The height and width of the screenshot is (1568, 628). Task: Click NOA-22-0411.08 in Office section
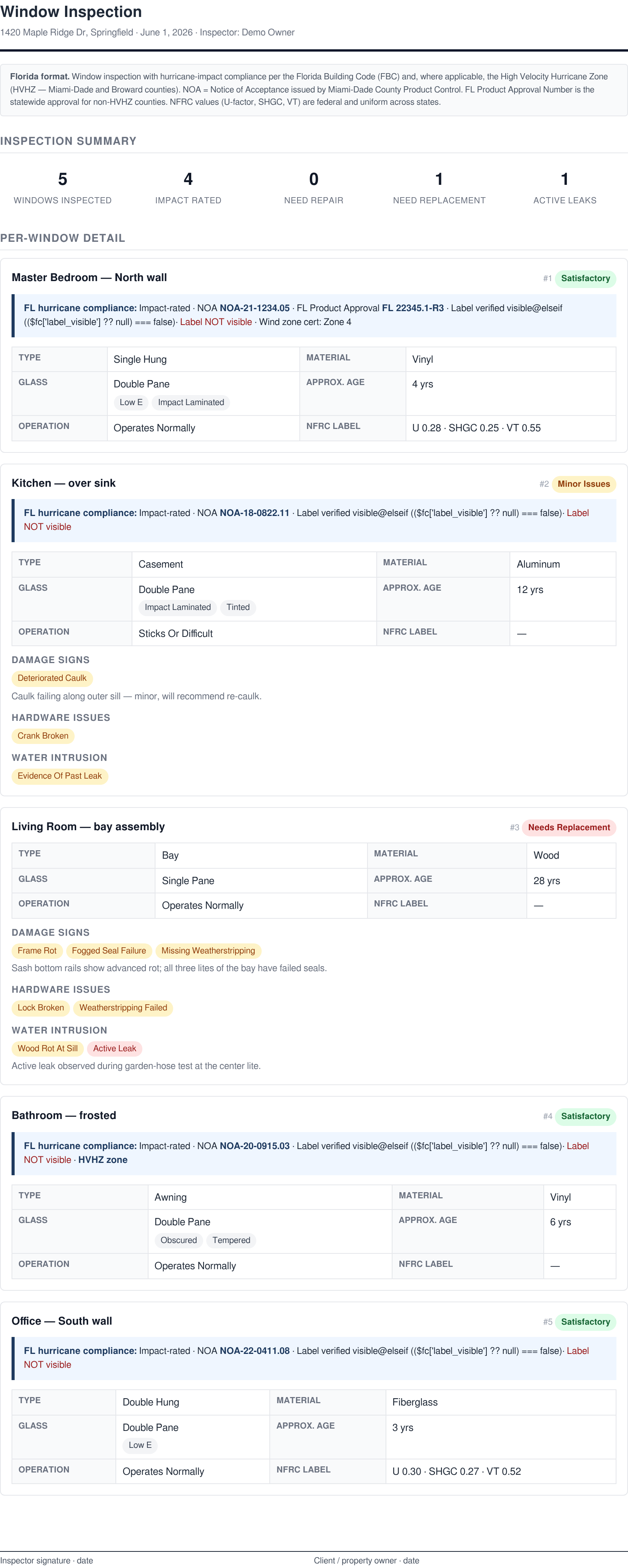254,1351
